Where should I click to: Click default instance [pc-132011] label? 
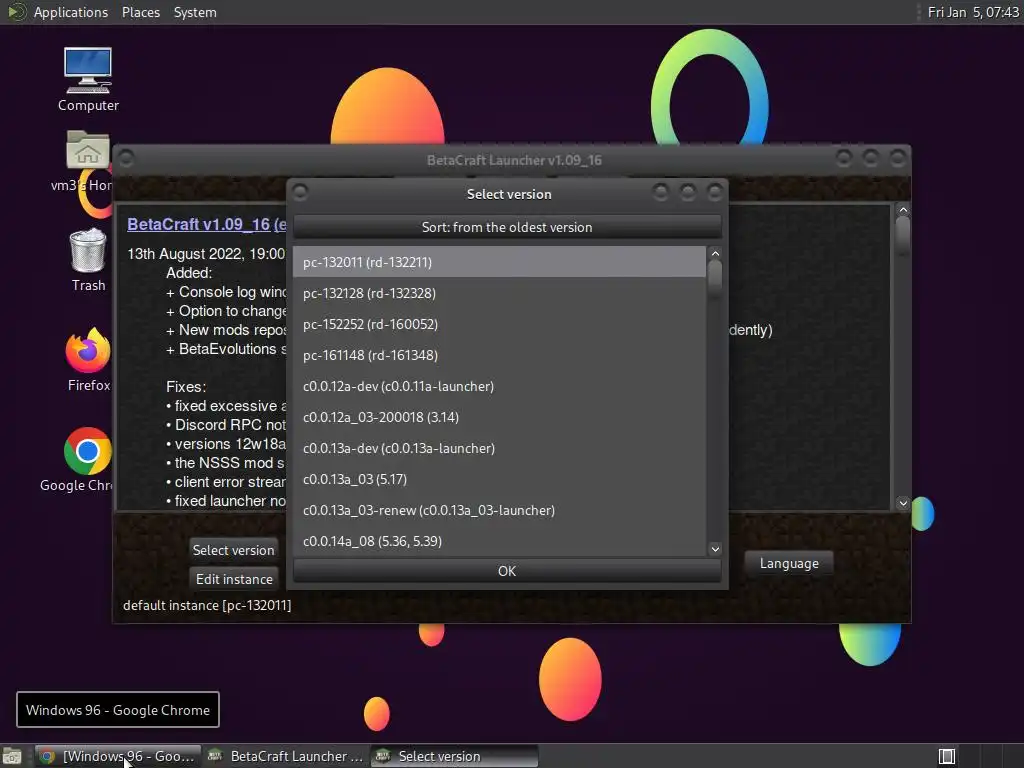(207, 605)
